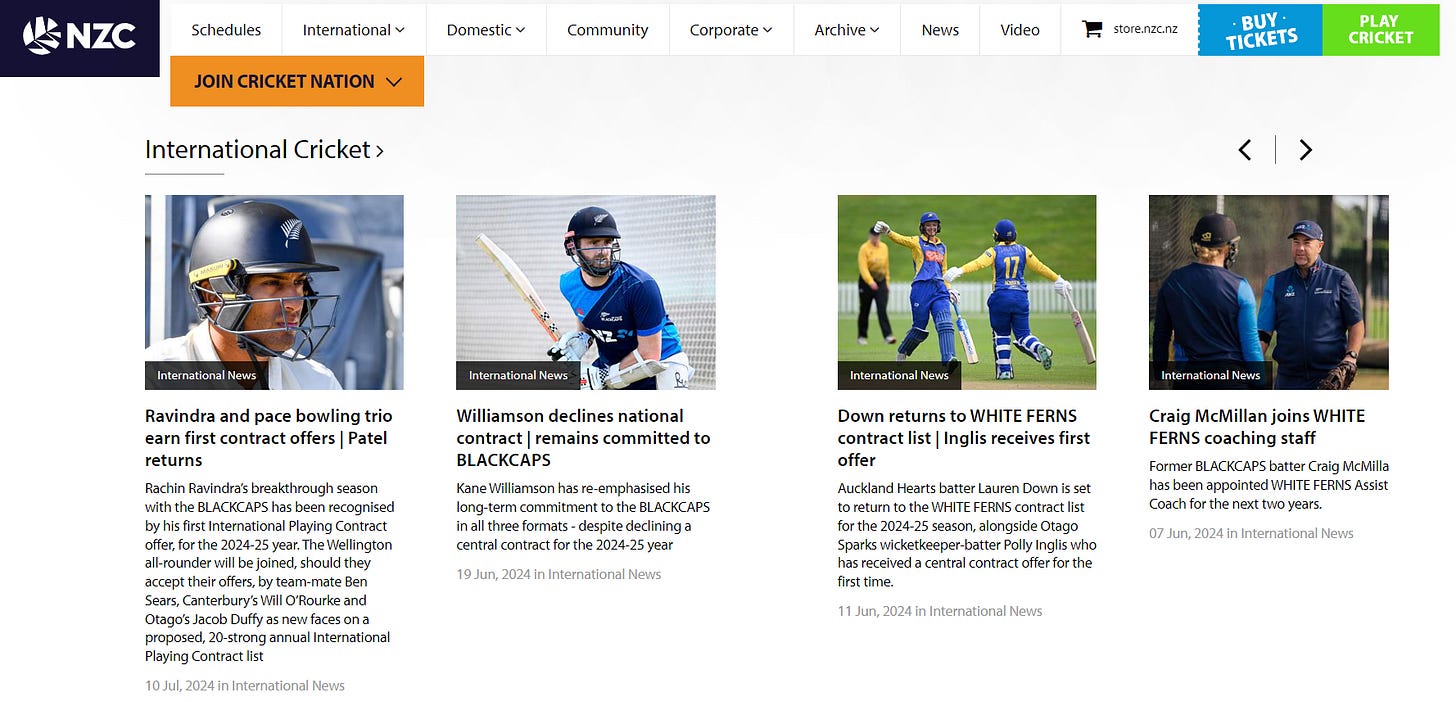Open the Community menu item
The height and width of the screenshot is (702, 1456).
click(x=607, y=30)
